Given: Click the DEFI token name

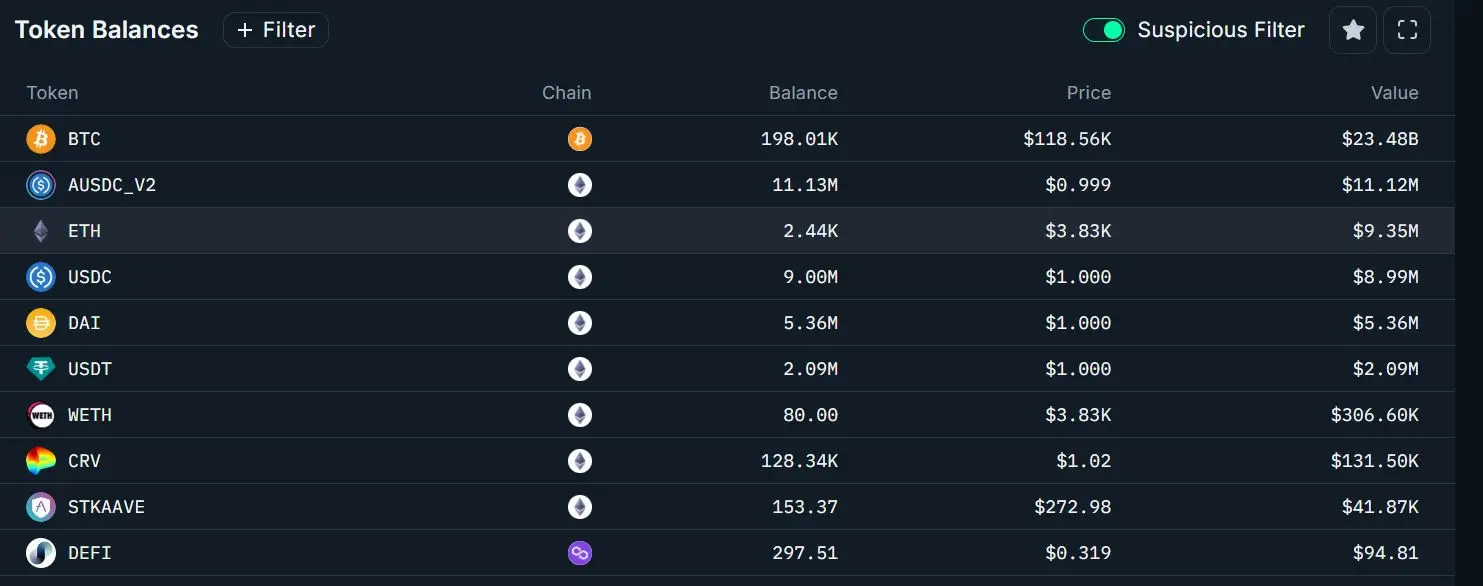Looking at the screenshot, I should (90, 553).
